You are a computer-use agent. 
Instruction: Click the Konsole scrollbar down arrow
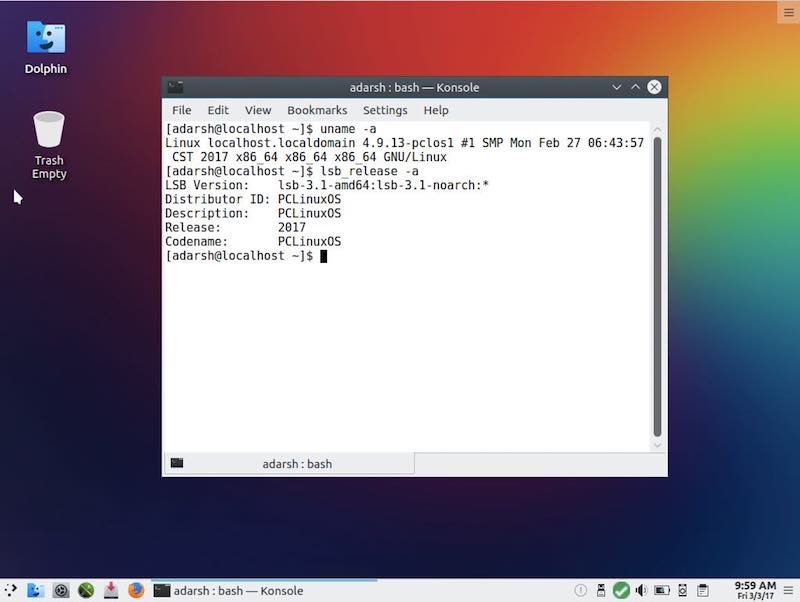657,445
